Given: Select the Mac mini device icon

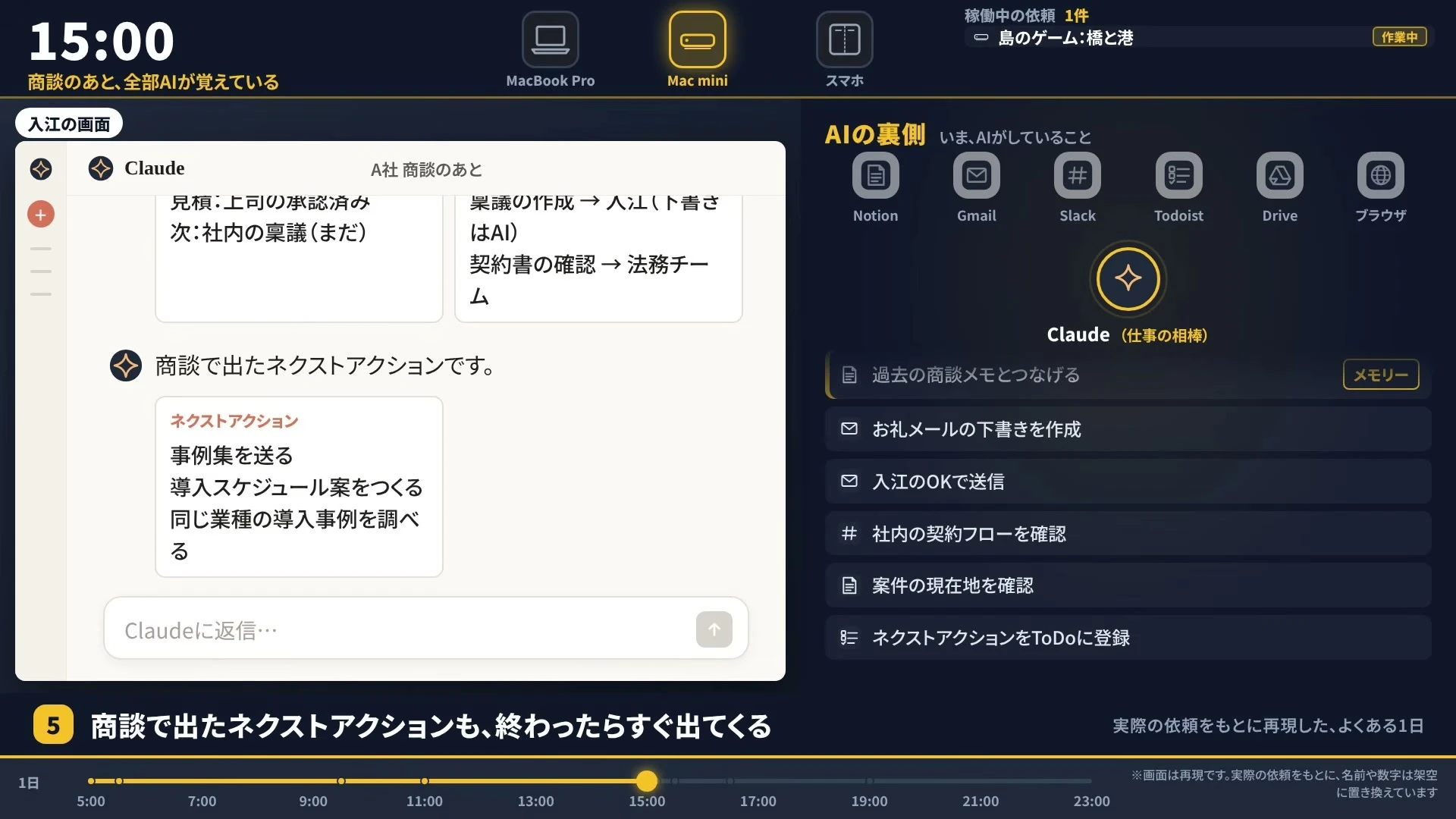Looking at the screenshot, I should coord(697,39).
